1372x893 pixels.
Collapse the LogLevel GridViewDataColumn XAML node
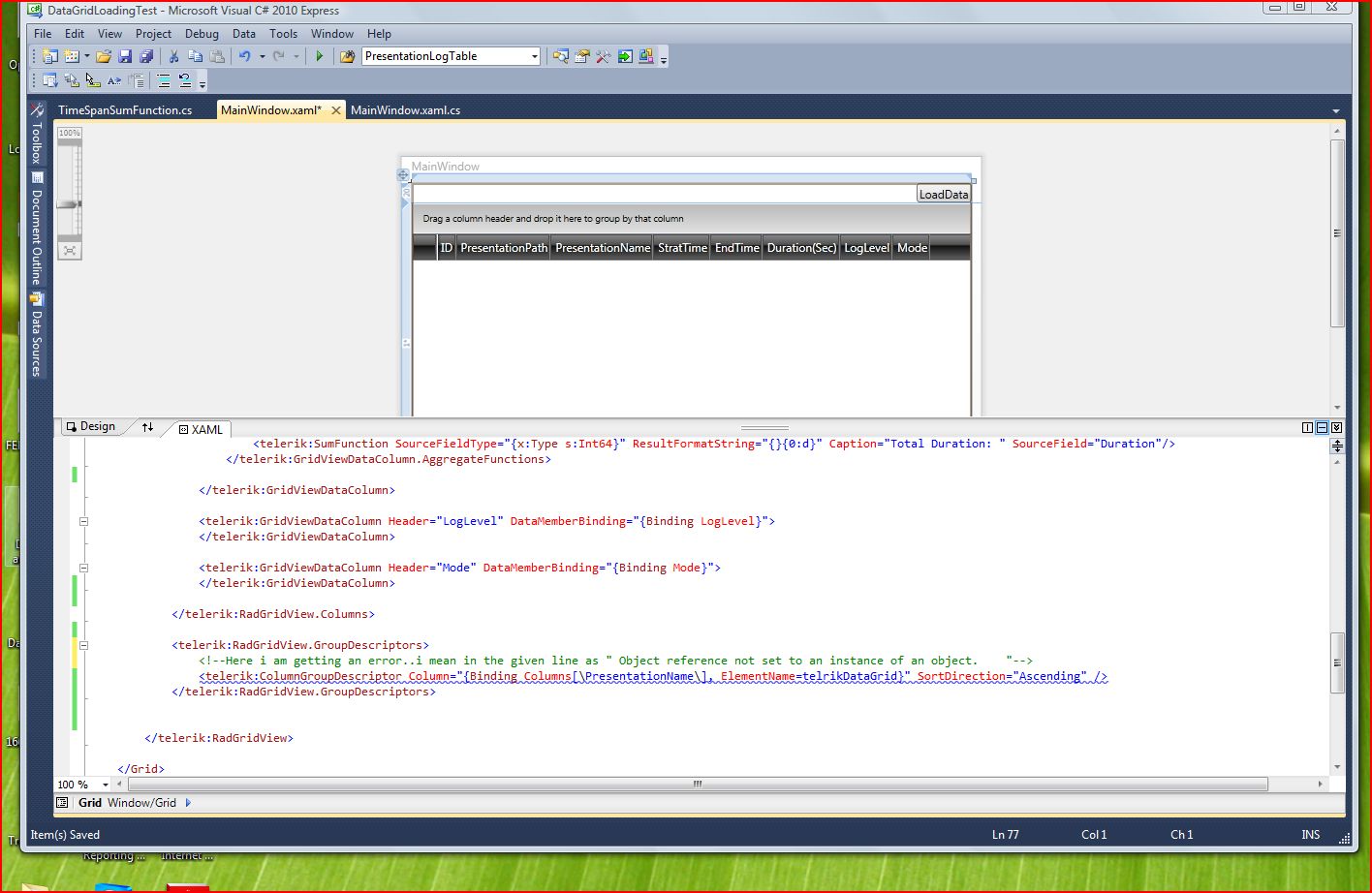[83, 521]
